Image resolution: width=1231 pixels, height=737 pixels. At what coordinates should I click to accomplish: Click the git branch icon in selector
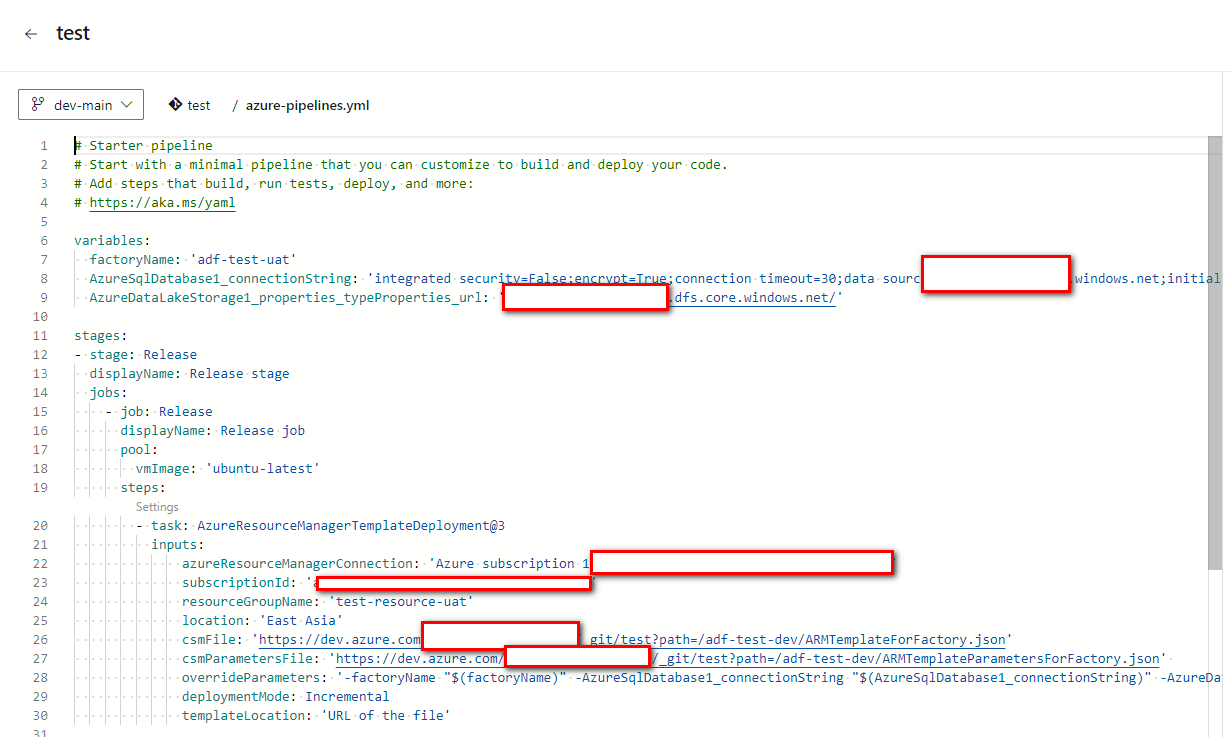pos(38,104)
